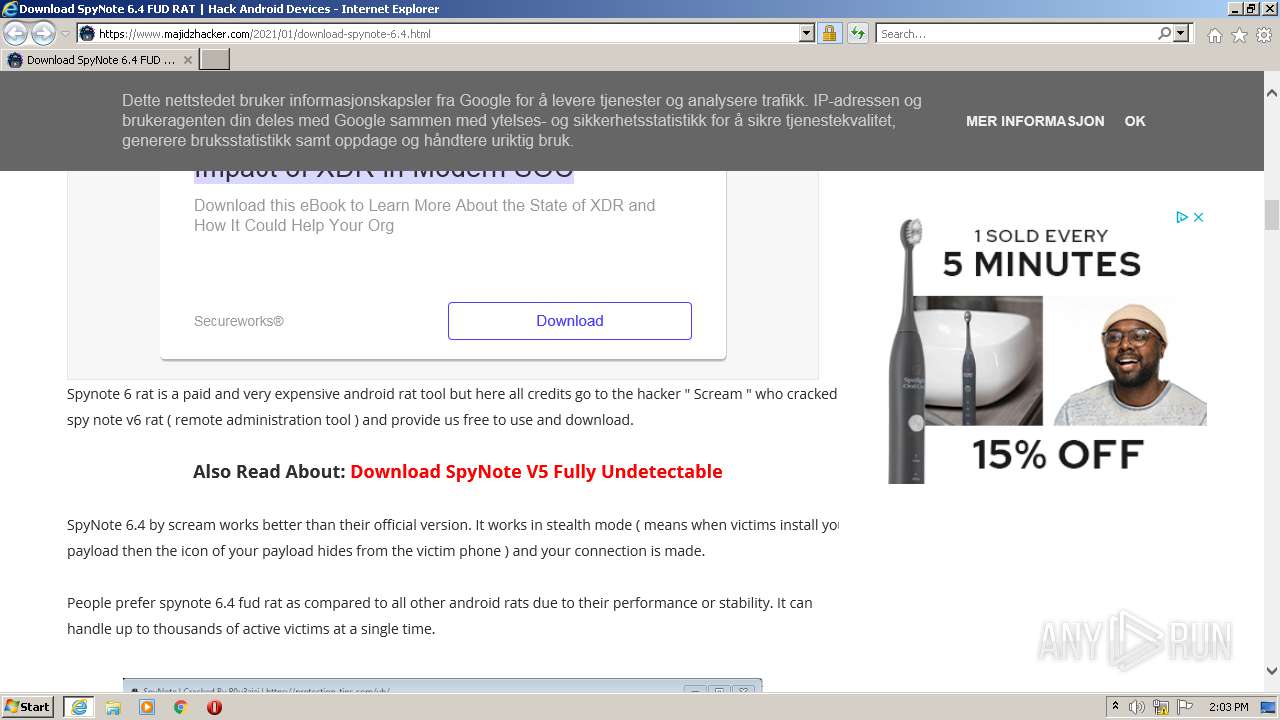Screen dimensions: 1280x720
Task: Open the Tools gear icon
Action: tap(1264, 35)
